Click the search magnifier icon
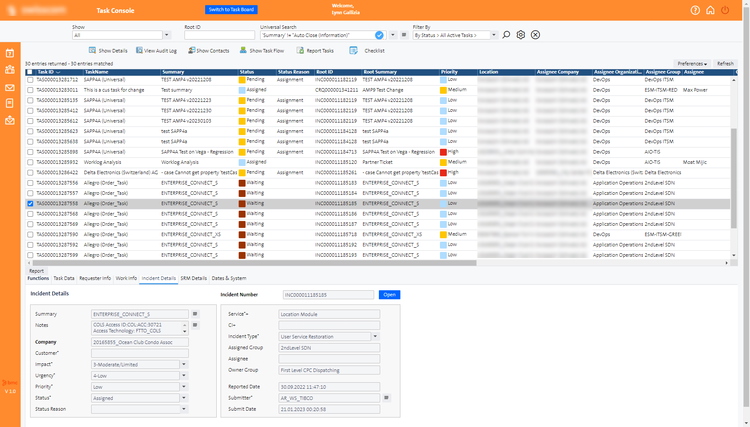The height and width of the screenshot is (427, 750). (507, 35)
